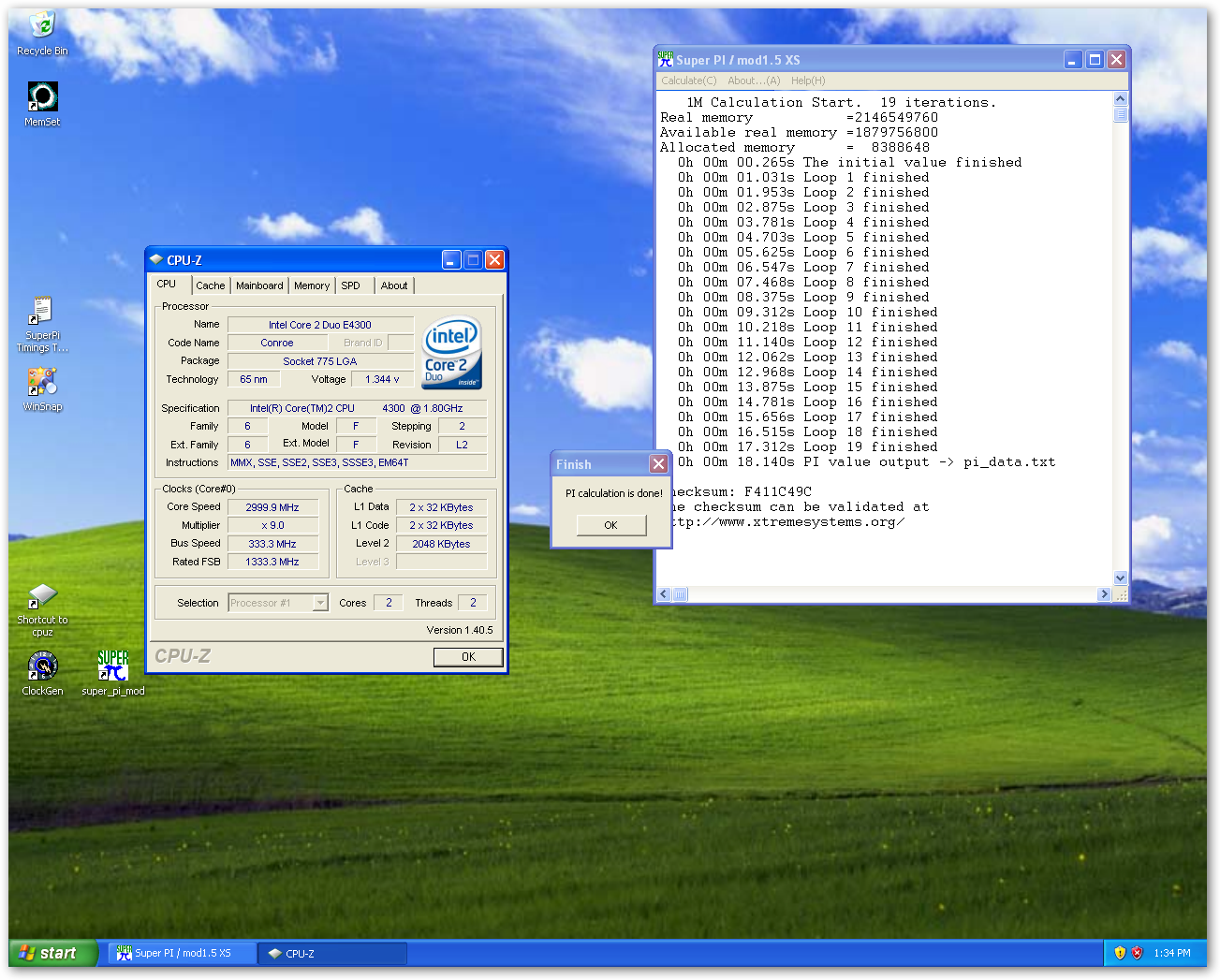
Task: Close the Finish dialog
Action: pyautogui.click(x=659, y=463)
